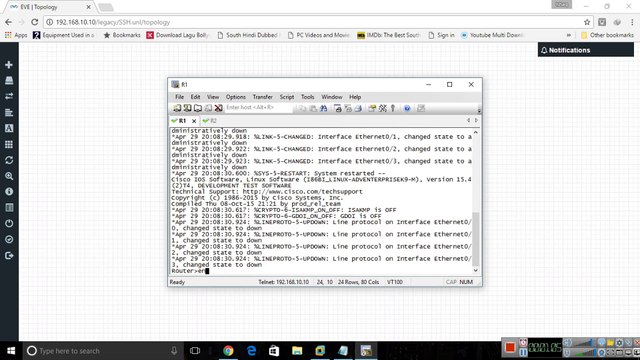Click the Copy toolbar icon in SecureCRT
Image resolution: width=640 pixels, height=360 pixels.
pyautogui.click(x=302, y=108)
